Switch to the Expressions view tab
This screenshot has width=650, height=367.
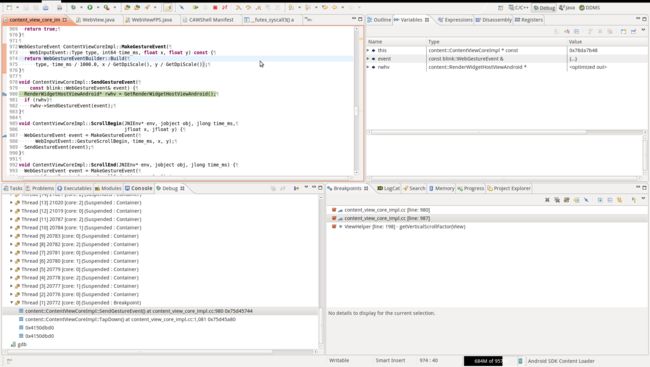(455, 19)
